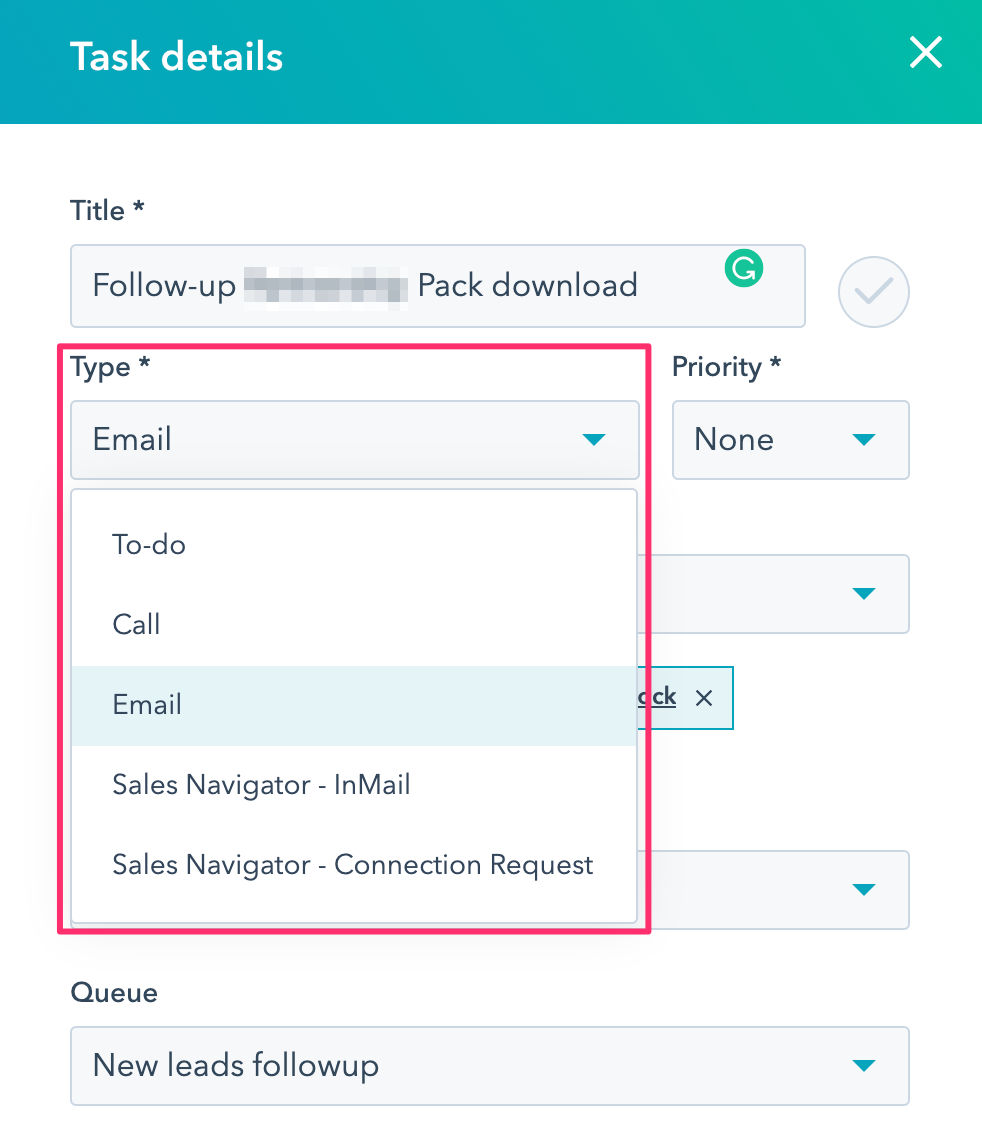This screenshot has height=1124, width=982.
Task: Click the caret arrow in Queue field
Action: point(864,1066)
